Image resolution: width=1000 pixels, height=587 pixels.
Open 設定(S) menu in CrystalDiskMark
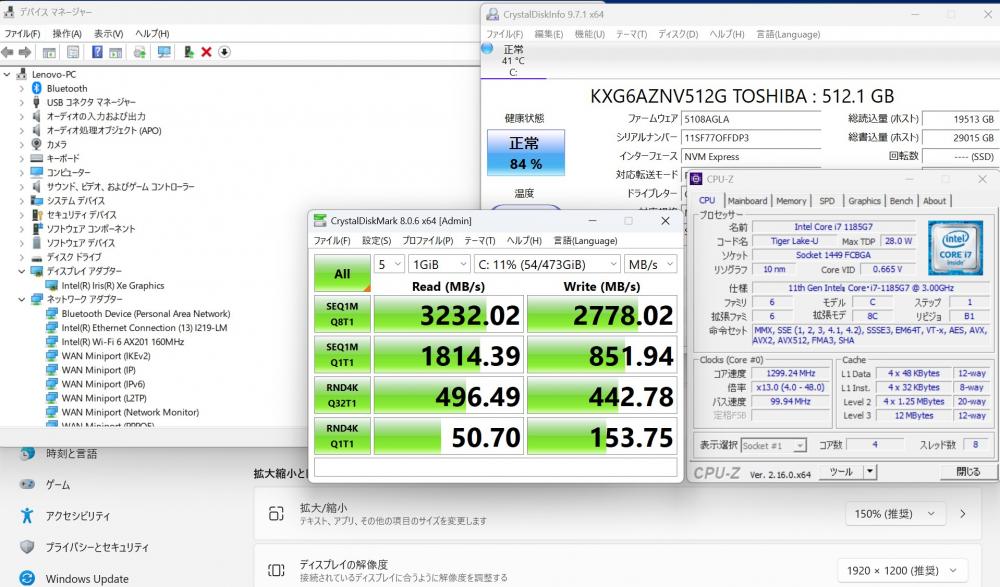point(376,241)
